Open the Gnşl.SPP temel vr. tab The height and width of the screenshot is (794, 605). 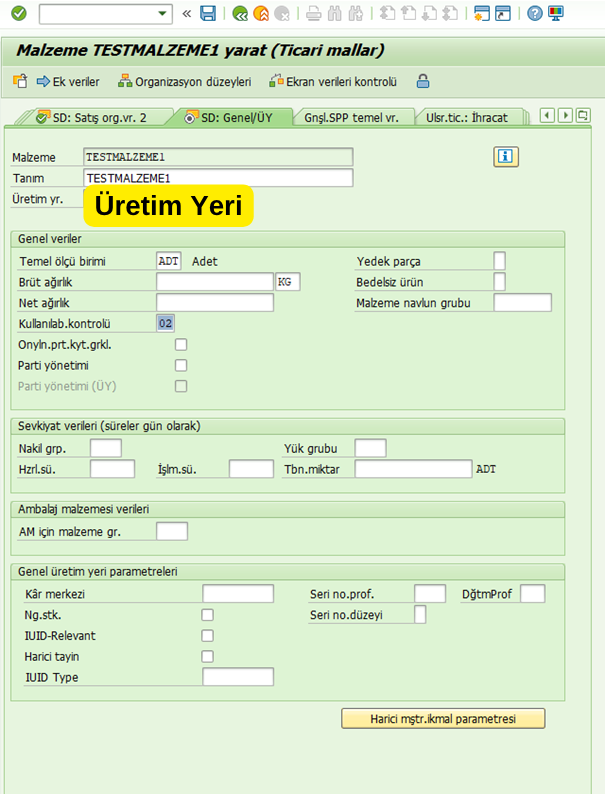coord(351,117)
